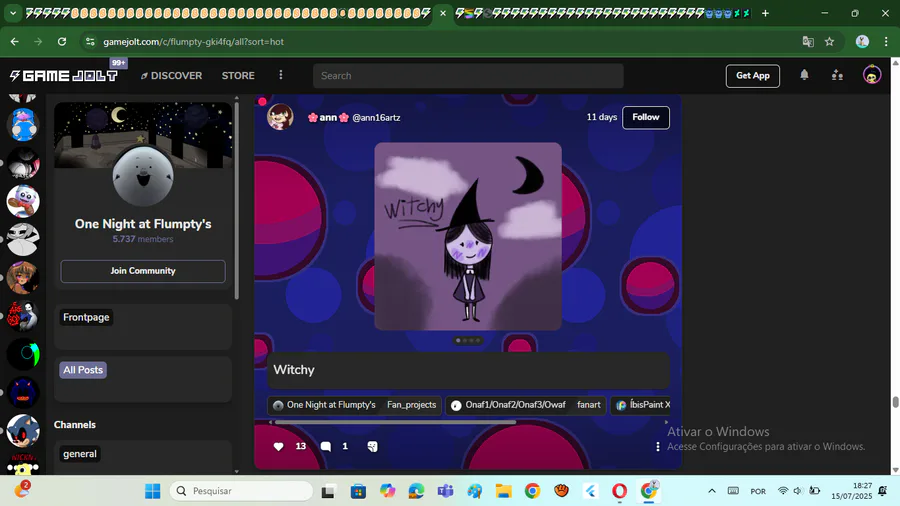Click the community sidebar scrollbar
The image size is (900, 506).
236,201
